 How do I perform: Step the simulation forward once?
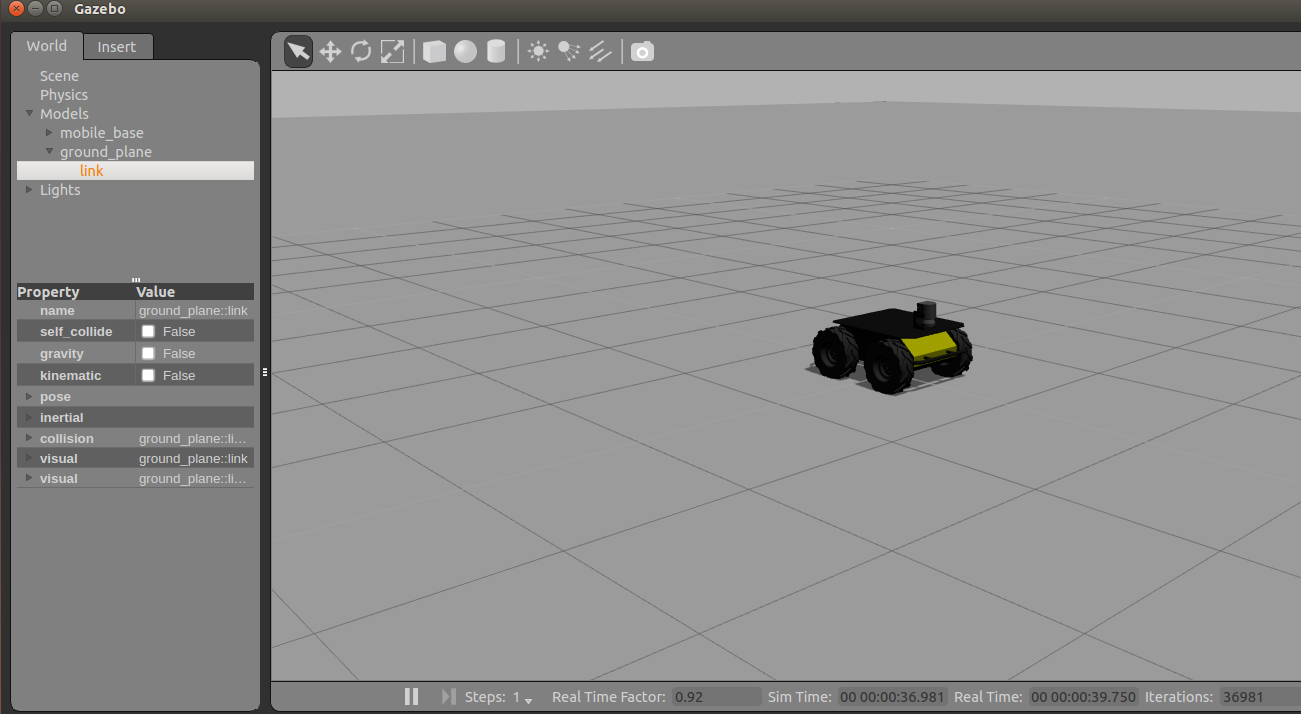click(x=448, y=697)
